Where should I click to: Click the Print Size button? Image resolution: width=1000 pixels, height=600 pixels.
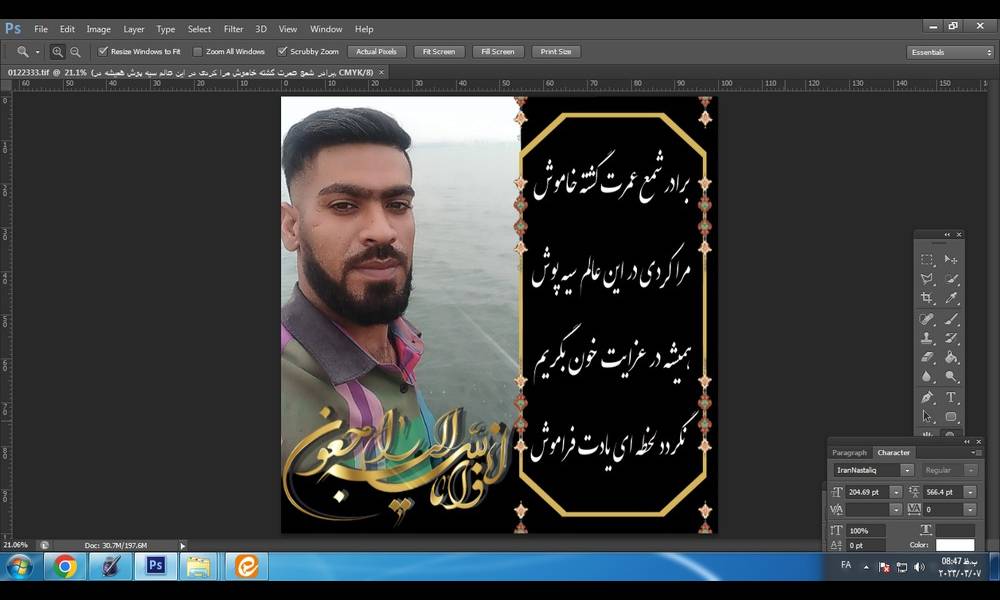tap(556, 51)
